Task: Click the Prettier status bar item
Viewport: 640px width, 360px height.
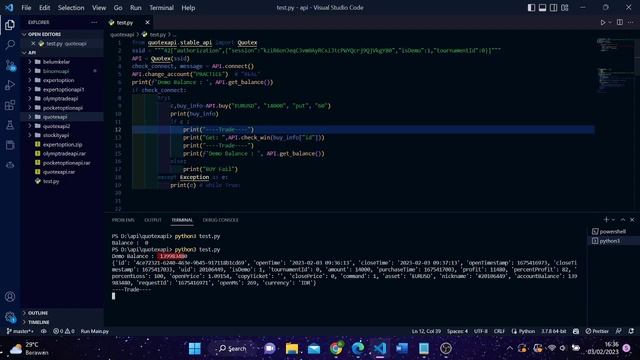Action: pyautogui.click(x=597, y=331)
